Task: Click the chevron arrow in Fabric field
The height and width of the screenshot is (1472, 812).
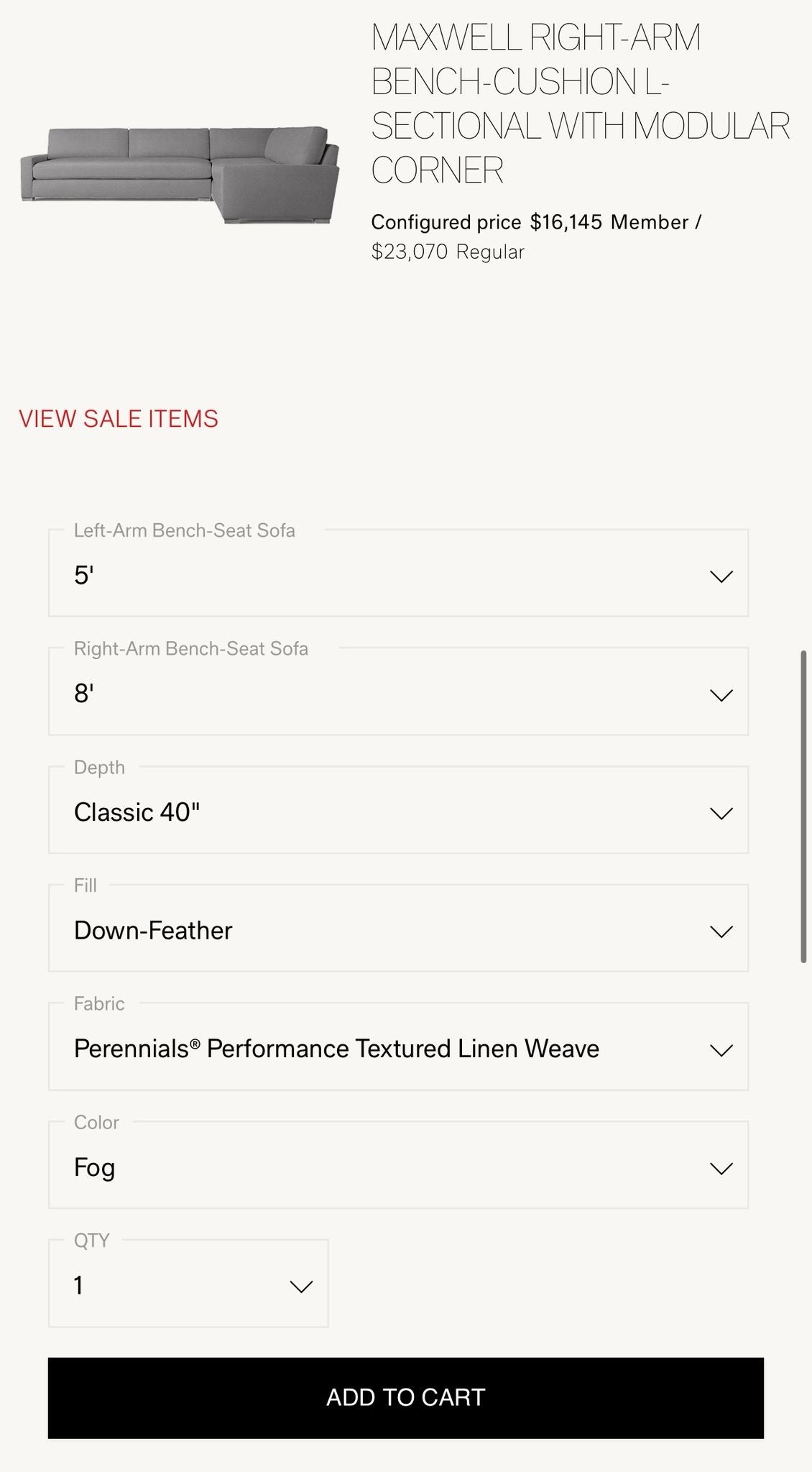Action: pos(721,1050)
